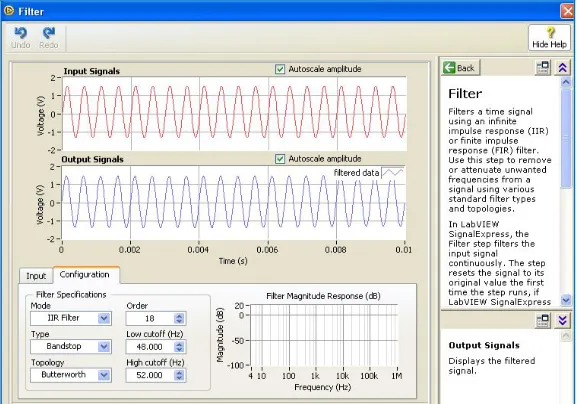Open the Mode dropdown showing IIR Filter
Screen dimensions: 580x404
71,318
